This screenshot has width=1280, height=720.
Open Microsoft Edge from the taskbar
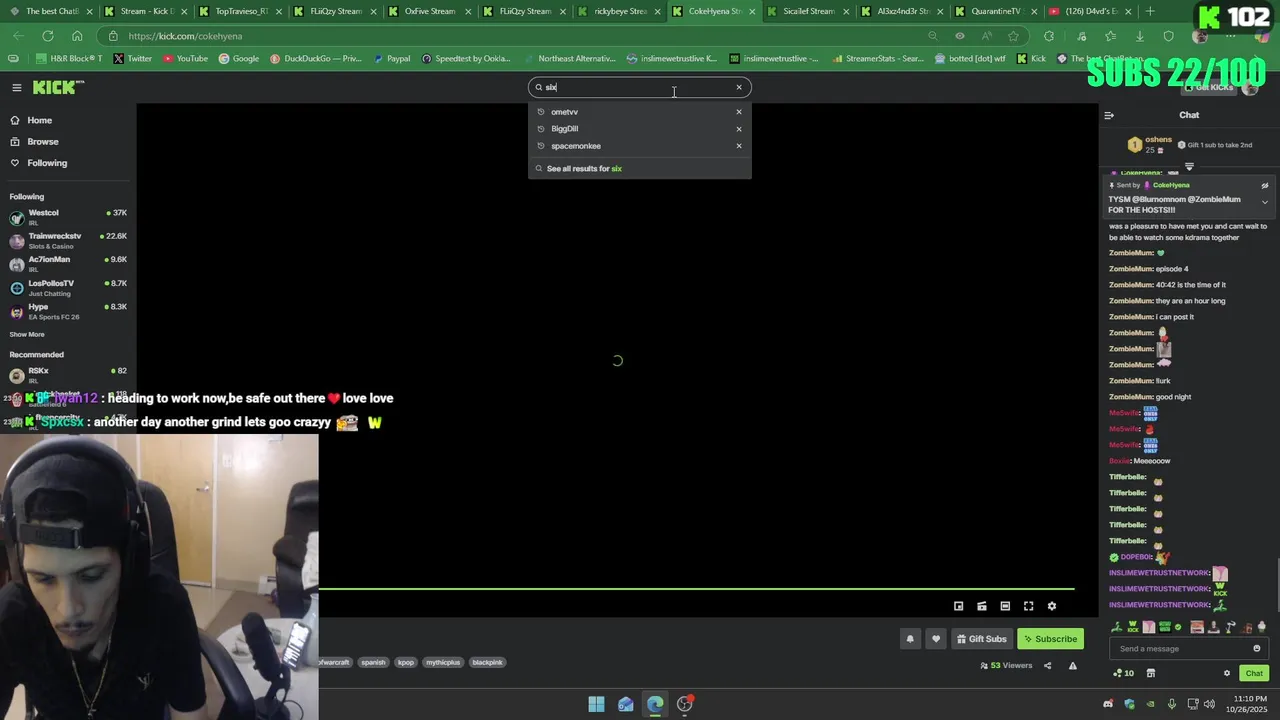click(655, 704)
